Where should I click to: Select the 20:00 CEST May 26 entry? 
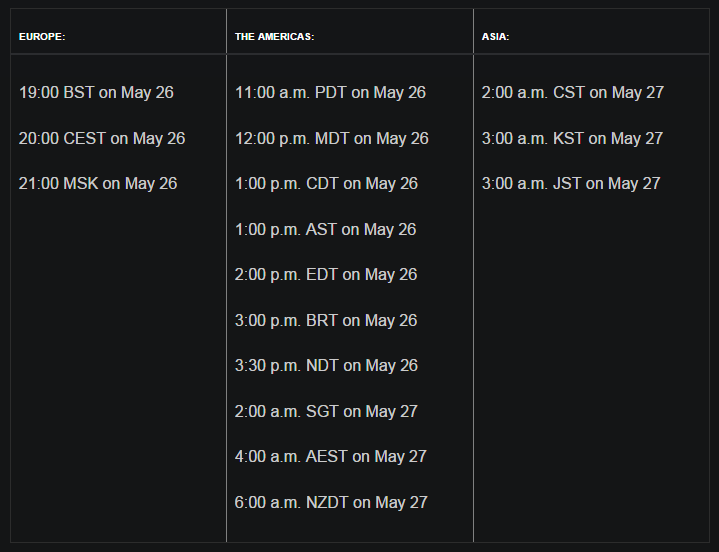tap(102, 138)
